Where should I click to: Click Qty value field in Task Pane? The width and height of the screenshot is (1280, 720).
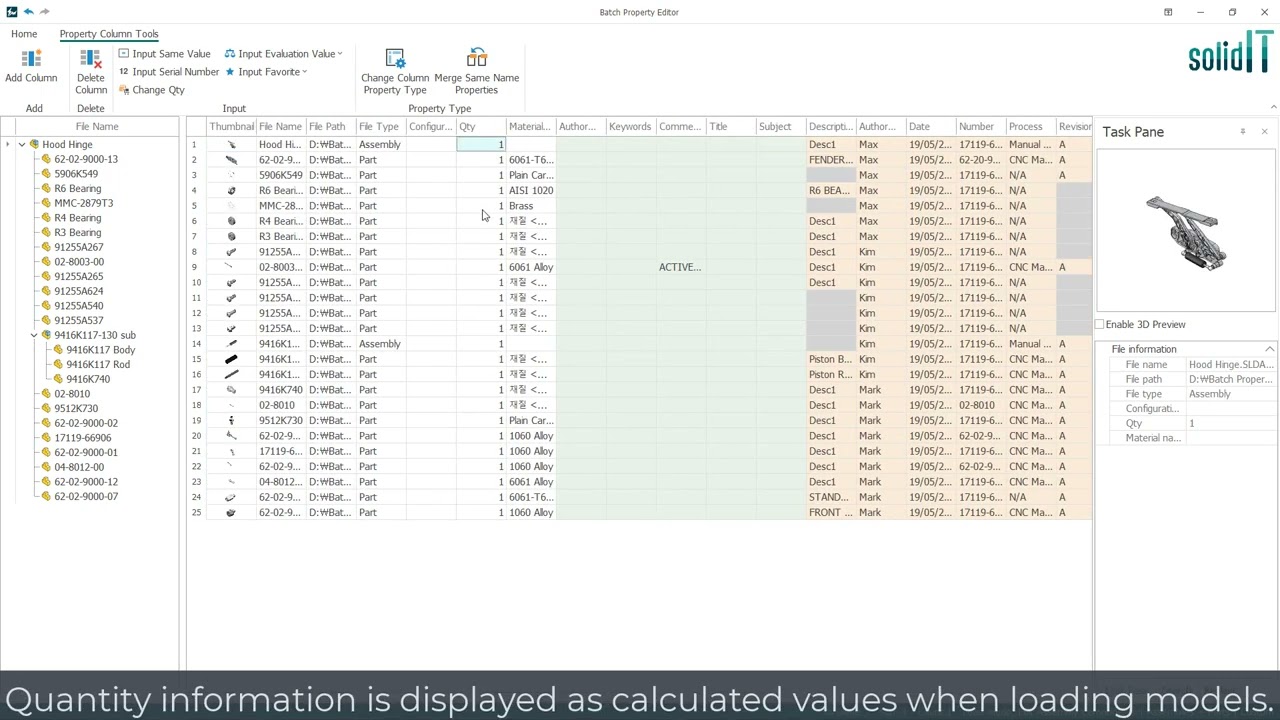(x=1231, y=424)
